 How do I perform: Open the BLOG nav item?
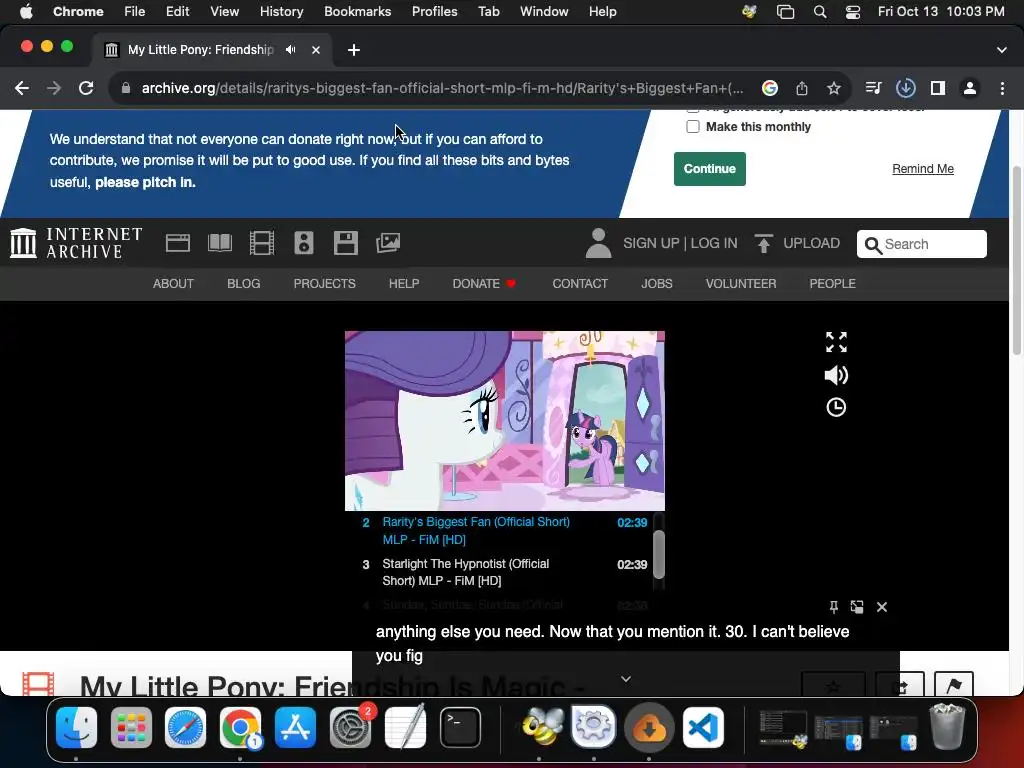pyautogui.click(x=244, y=283)
